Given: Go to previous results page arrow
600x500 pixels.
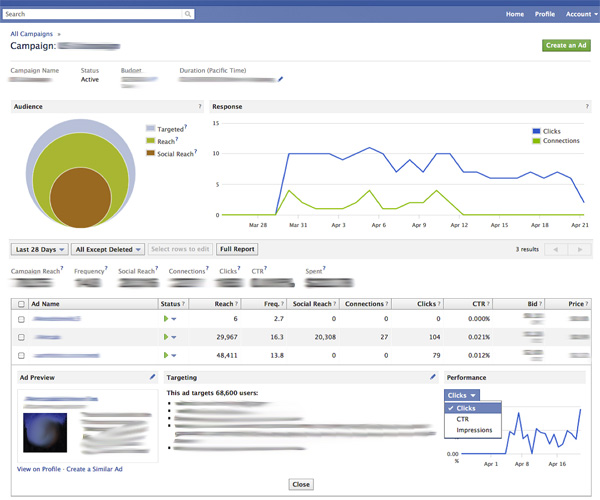Looking at the screenshot, I should point(556,249).
